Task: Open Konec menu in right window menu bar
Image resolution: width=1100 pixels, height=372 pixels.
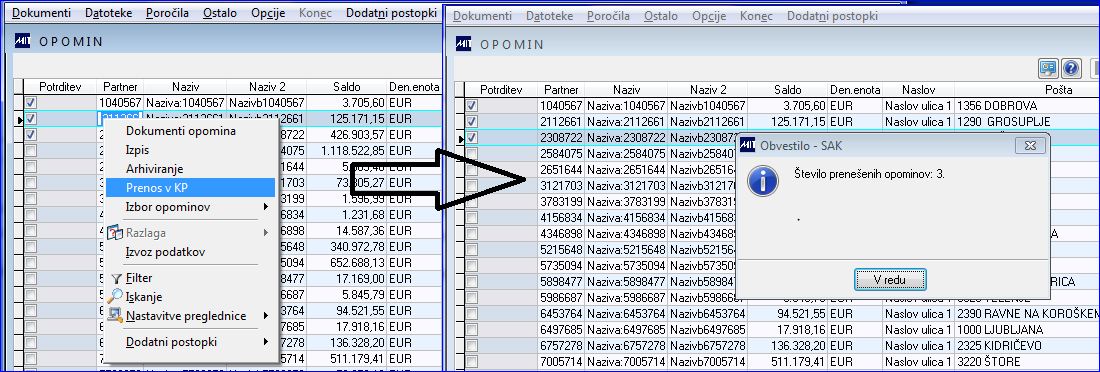Action: coord(756,15)
